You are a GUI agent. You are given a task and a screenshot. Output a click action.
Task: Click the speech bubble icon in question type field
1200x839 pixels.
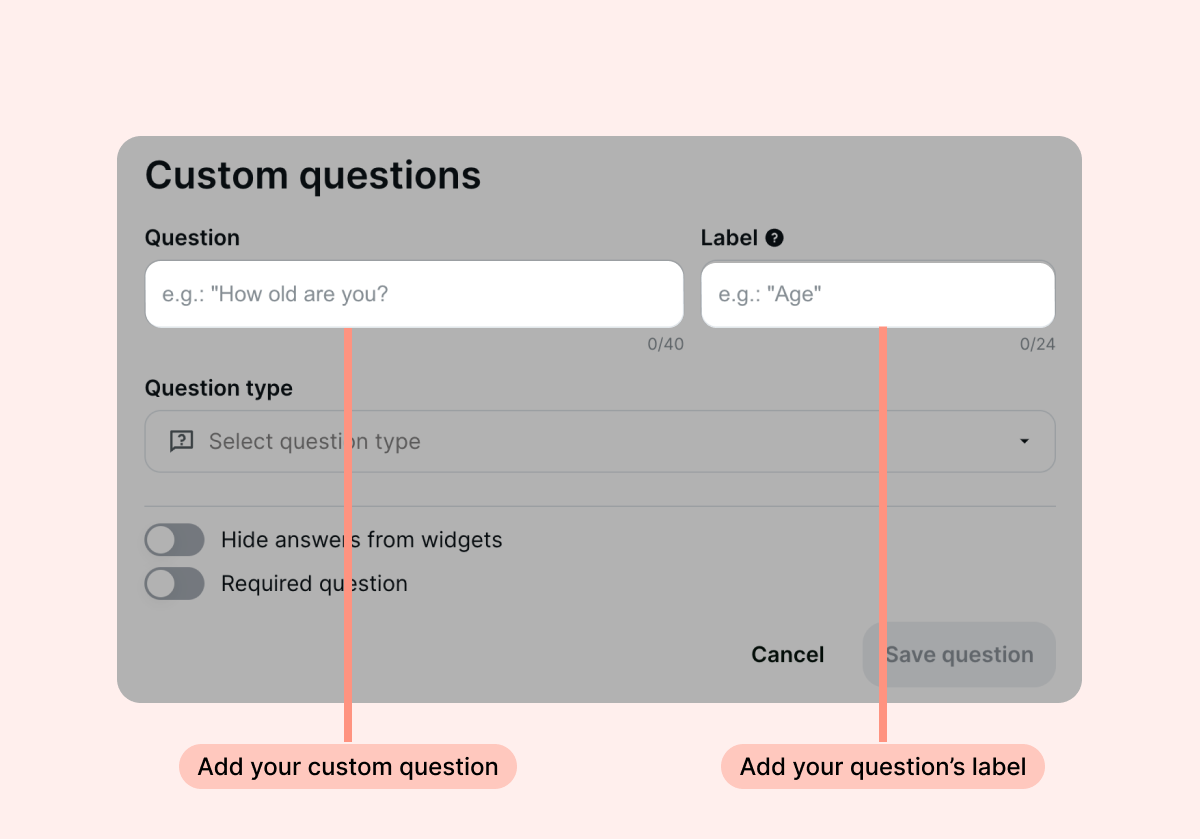tap(181, 441)
